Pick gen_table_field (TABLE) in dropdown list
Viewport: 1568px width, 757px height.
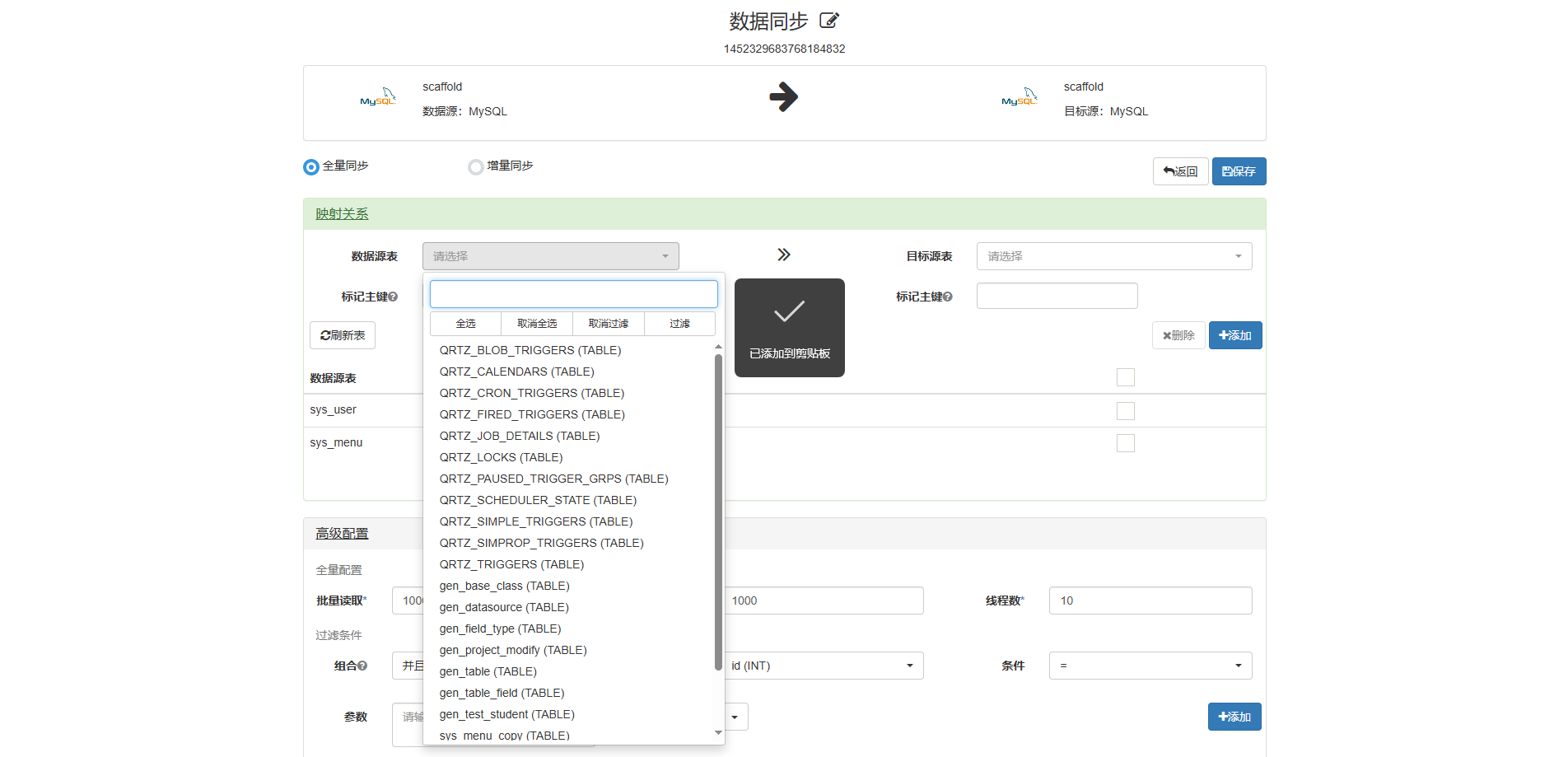[x=569, y=693]
